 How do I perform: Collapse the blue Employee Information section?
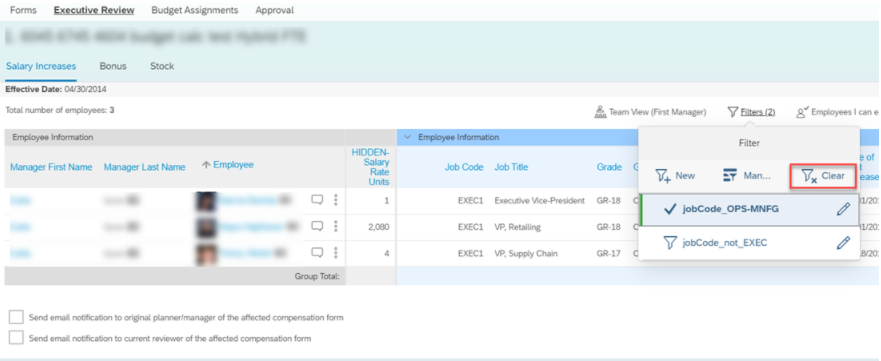(408, 137)
